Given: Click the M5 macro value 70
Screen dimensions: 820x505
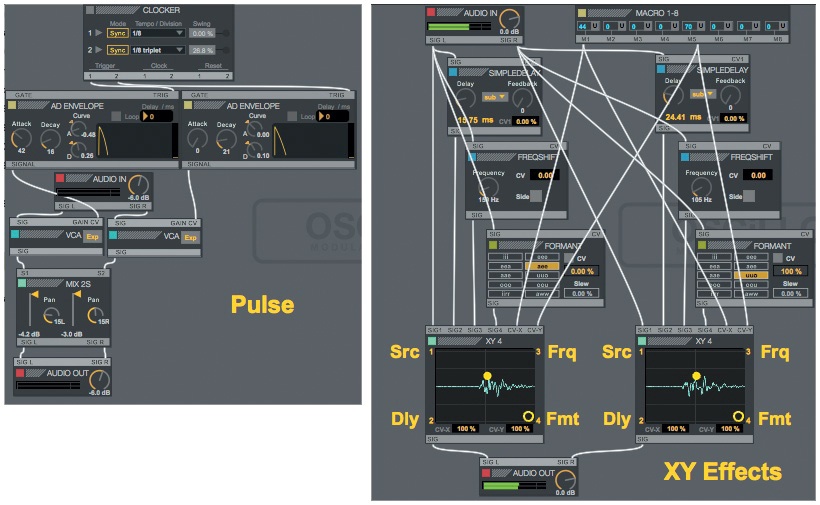Looking at the screenshot, I should [x=688, y=26].
